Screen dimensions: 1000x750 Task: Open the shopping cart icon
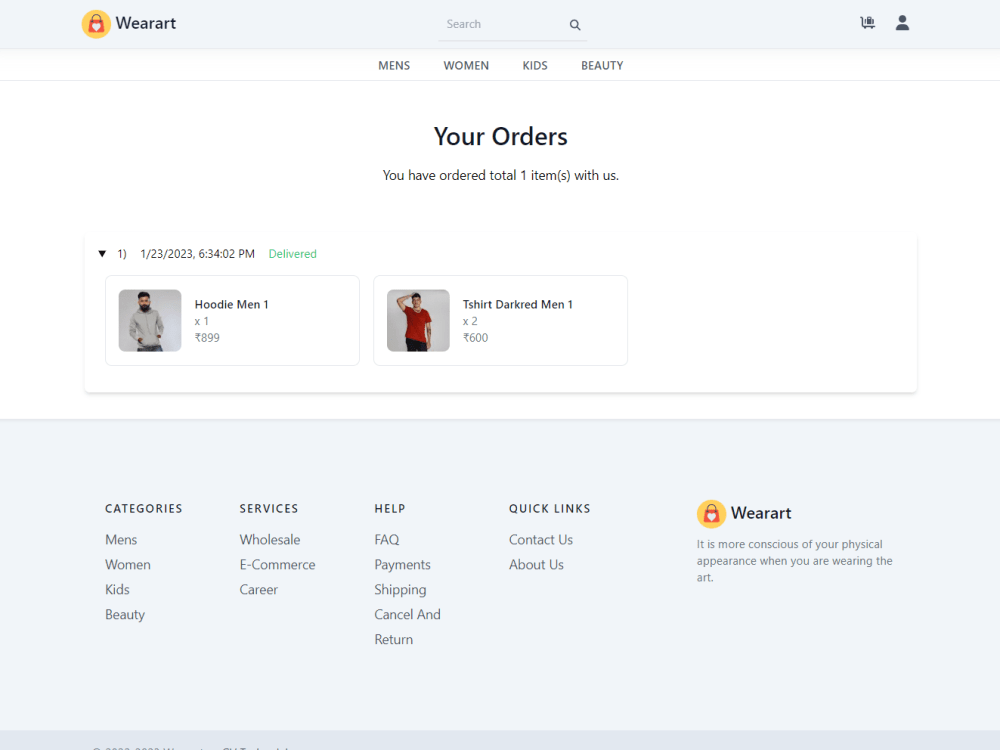pyautogui.click(x=867, y=23)
